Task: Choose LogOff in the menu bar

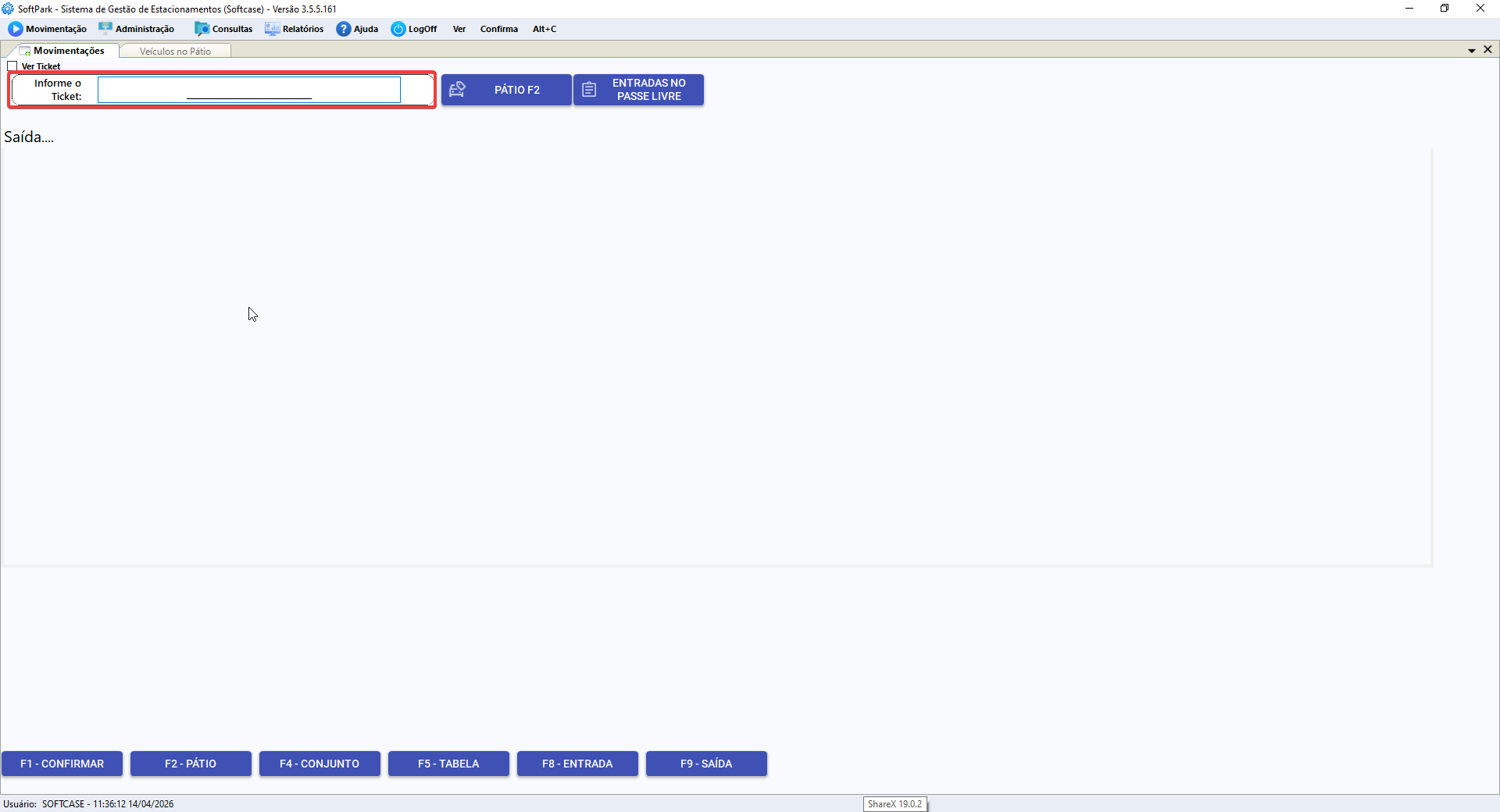Action: 414,29
